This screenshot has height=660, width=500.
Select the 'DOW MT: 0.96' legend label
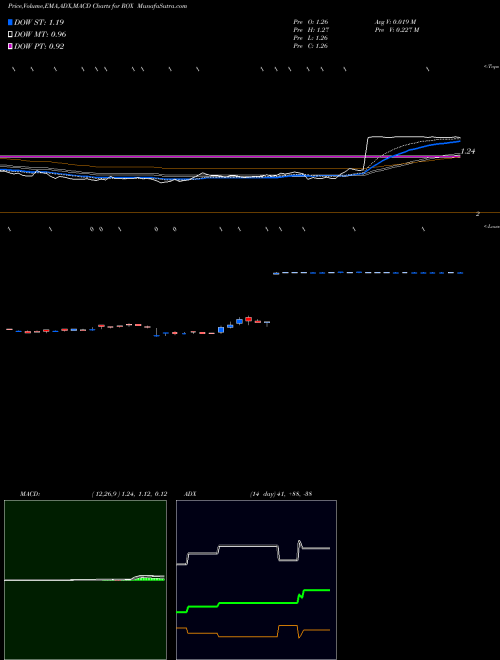click(40, 35)
